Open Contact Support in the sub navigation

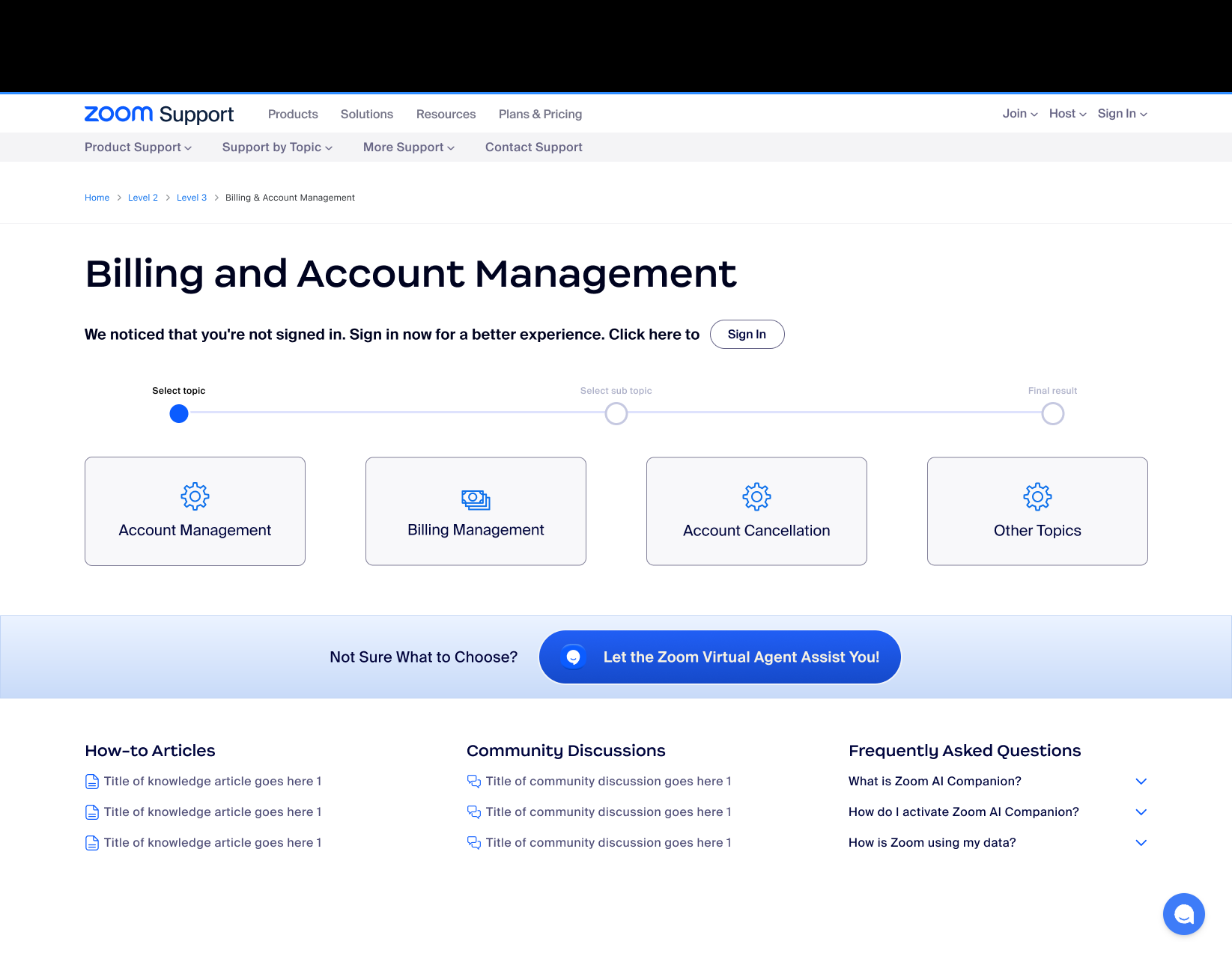pyautogui.click(x=534, y=147)
